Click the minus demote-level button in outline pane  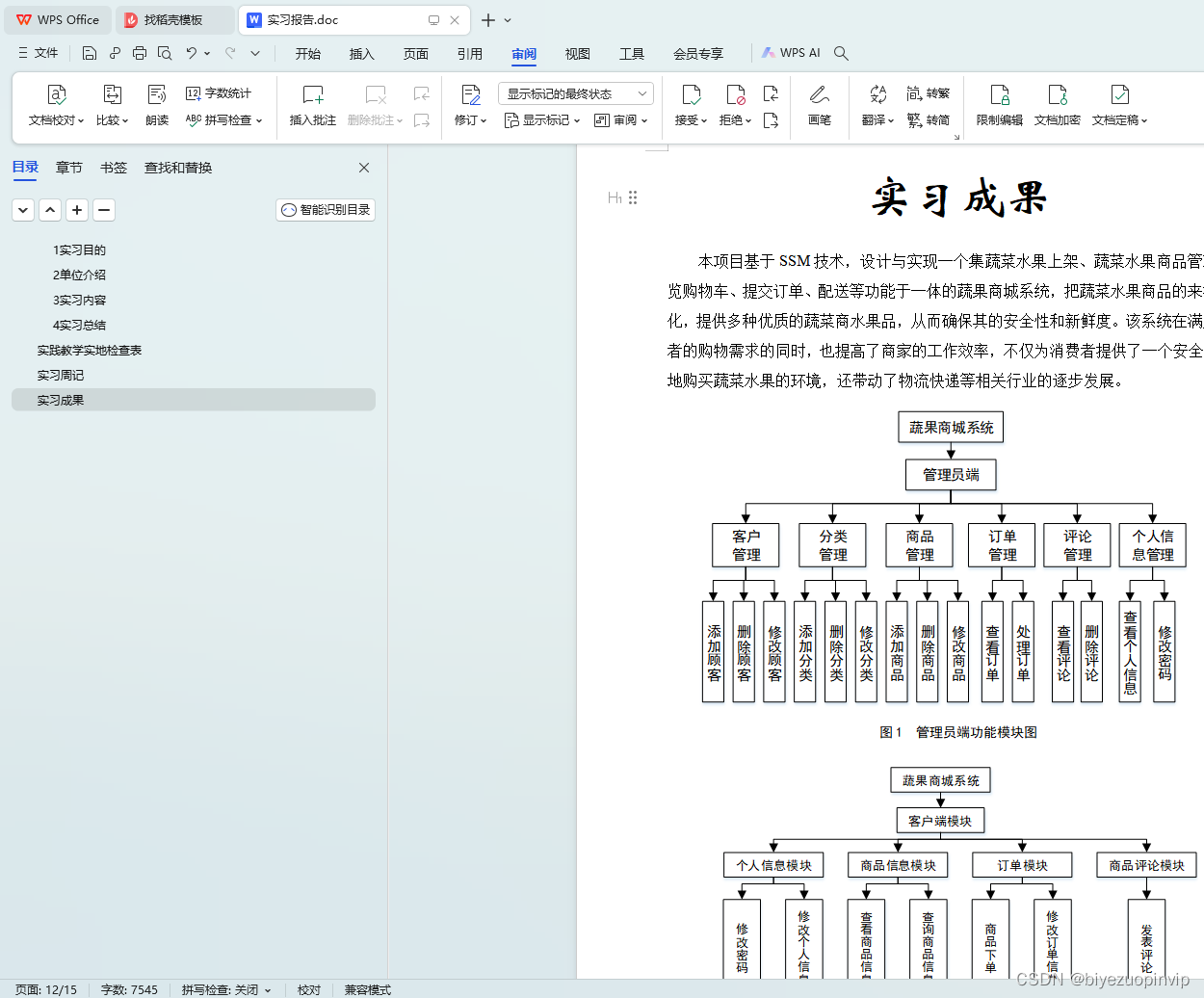tap(104, 210)
